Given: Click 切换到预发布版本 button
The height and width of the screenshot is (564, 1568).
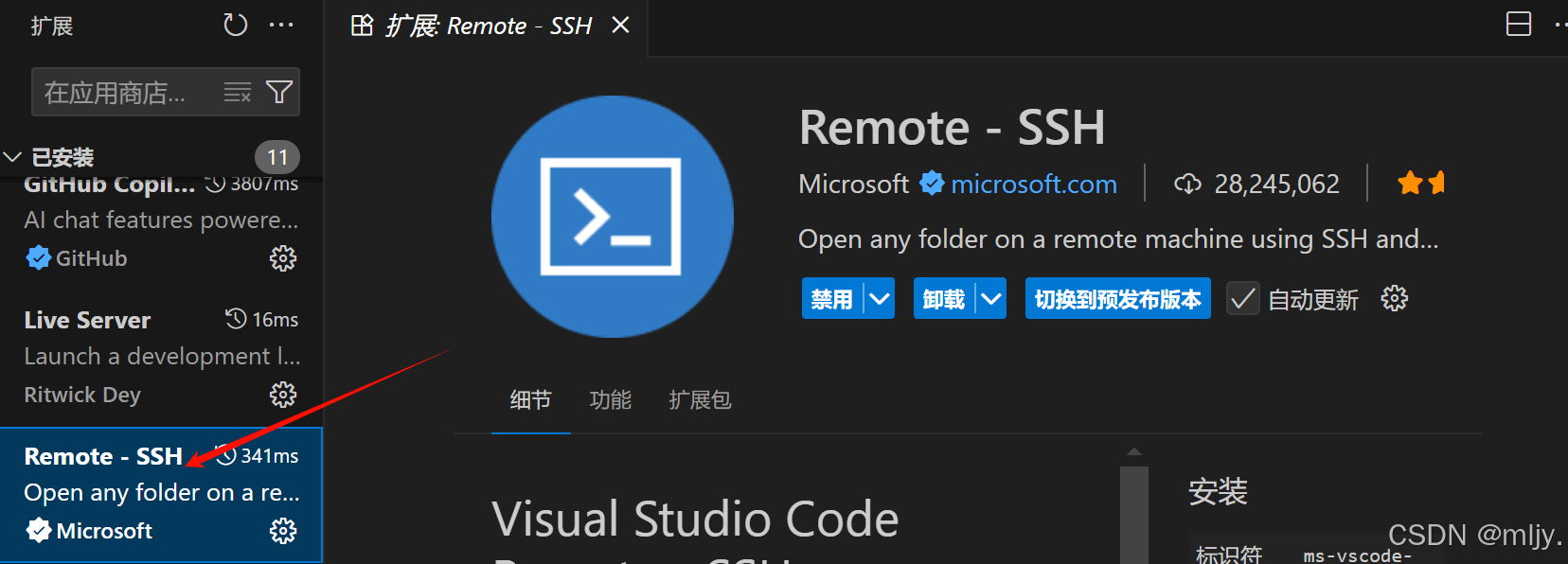Looking at the screenshot, I should (x=1117, y=299).
